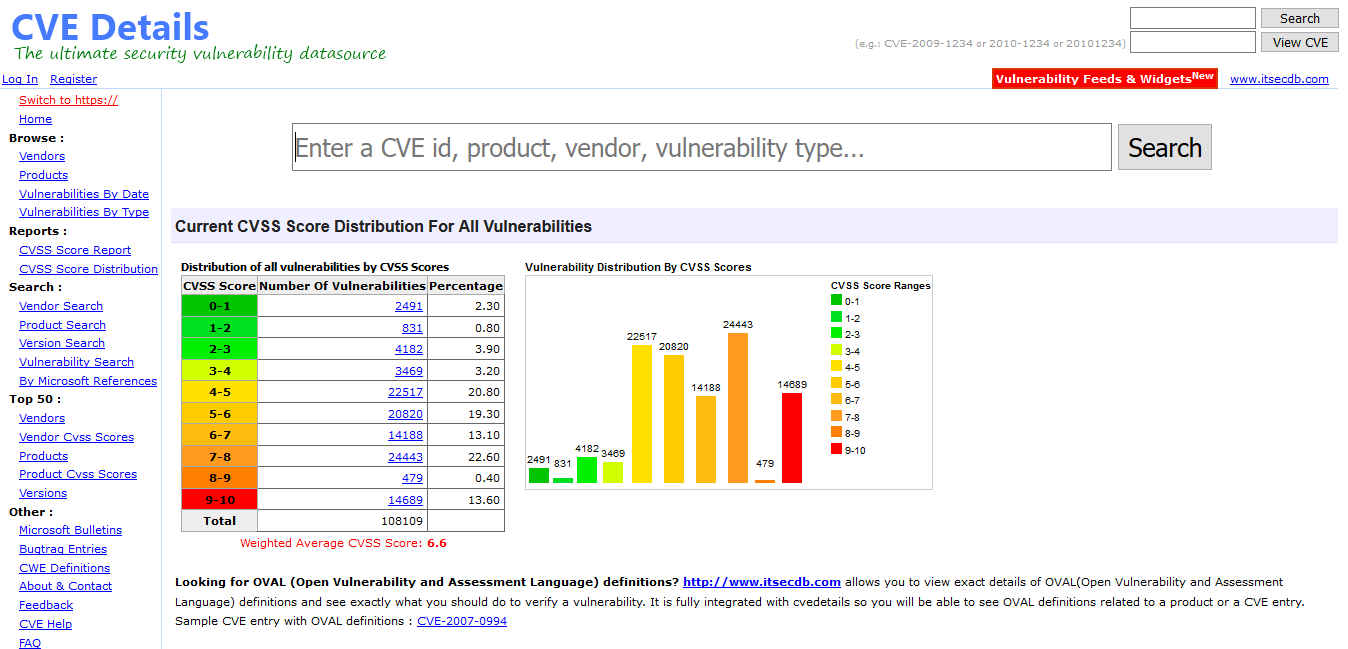Open Vulnerability Search
The height and width of the screenshot is (649, 1348).
[76, 362]
